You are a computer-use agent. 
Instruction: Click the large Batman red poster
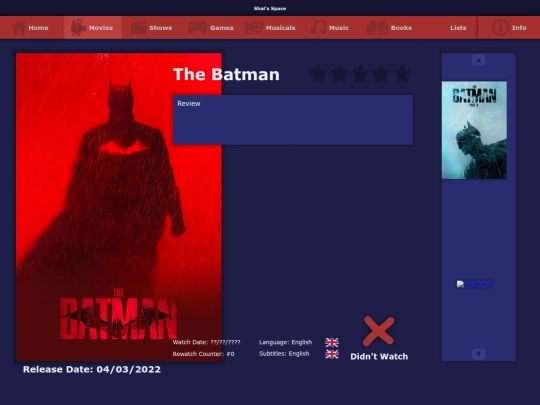119,207
